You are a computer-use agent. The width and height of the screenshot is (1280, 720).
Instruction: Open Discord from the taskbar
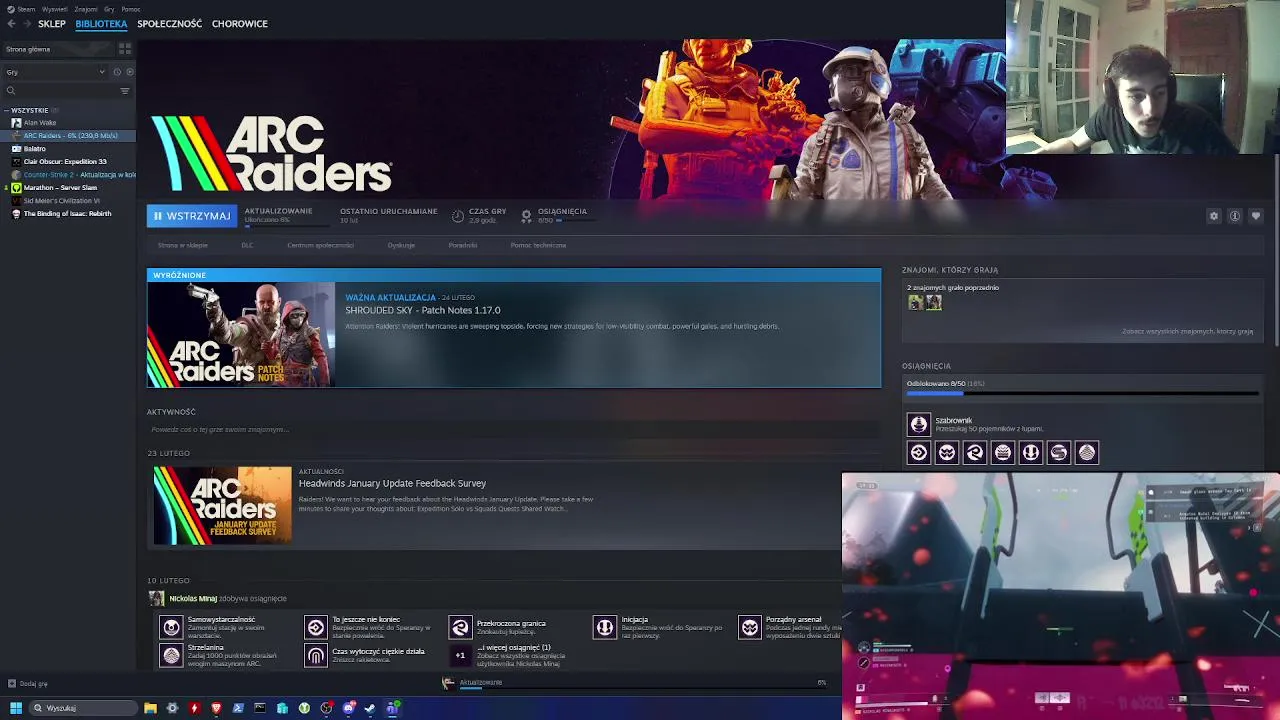[x=348, y=708]
